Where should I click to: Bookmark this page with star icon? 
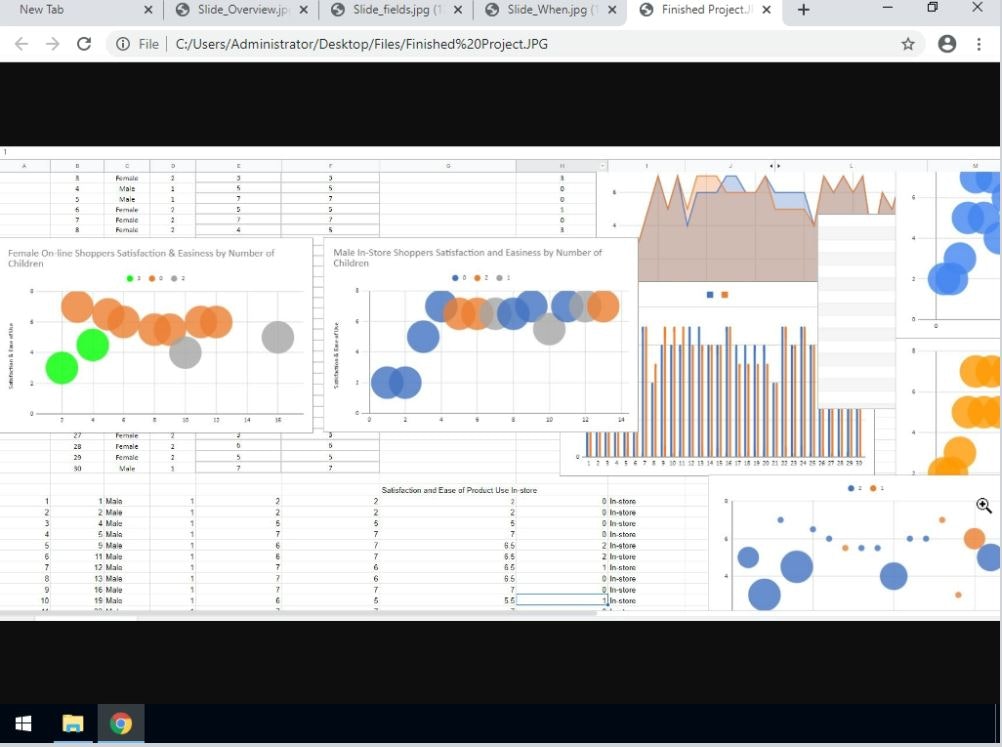pos(907,44)
